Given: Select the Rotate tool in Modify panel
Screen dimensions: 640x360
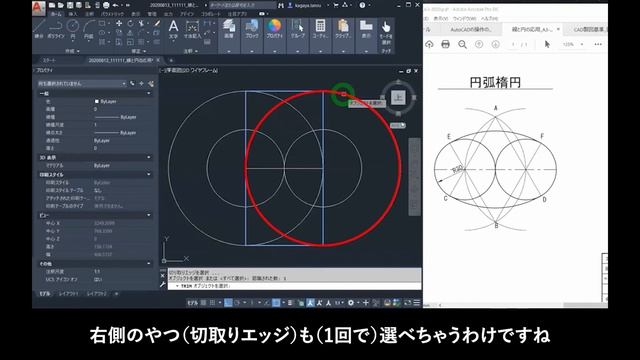Looking at the screenshot, I should (x=130, y=23).
